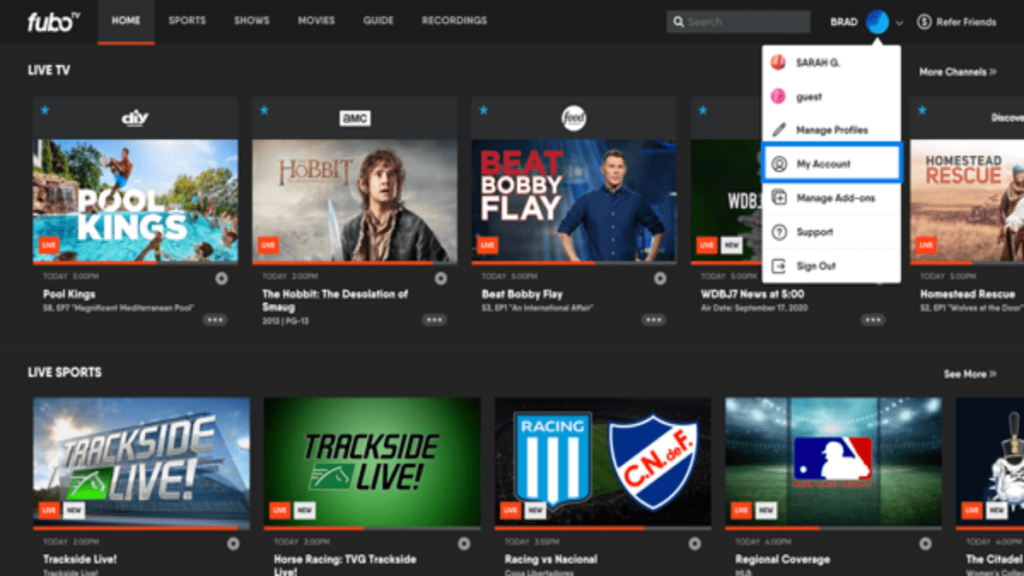Click the More Channels link
Viewport: 1024px width, 576px height.
click(x=960, y=70)
